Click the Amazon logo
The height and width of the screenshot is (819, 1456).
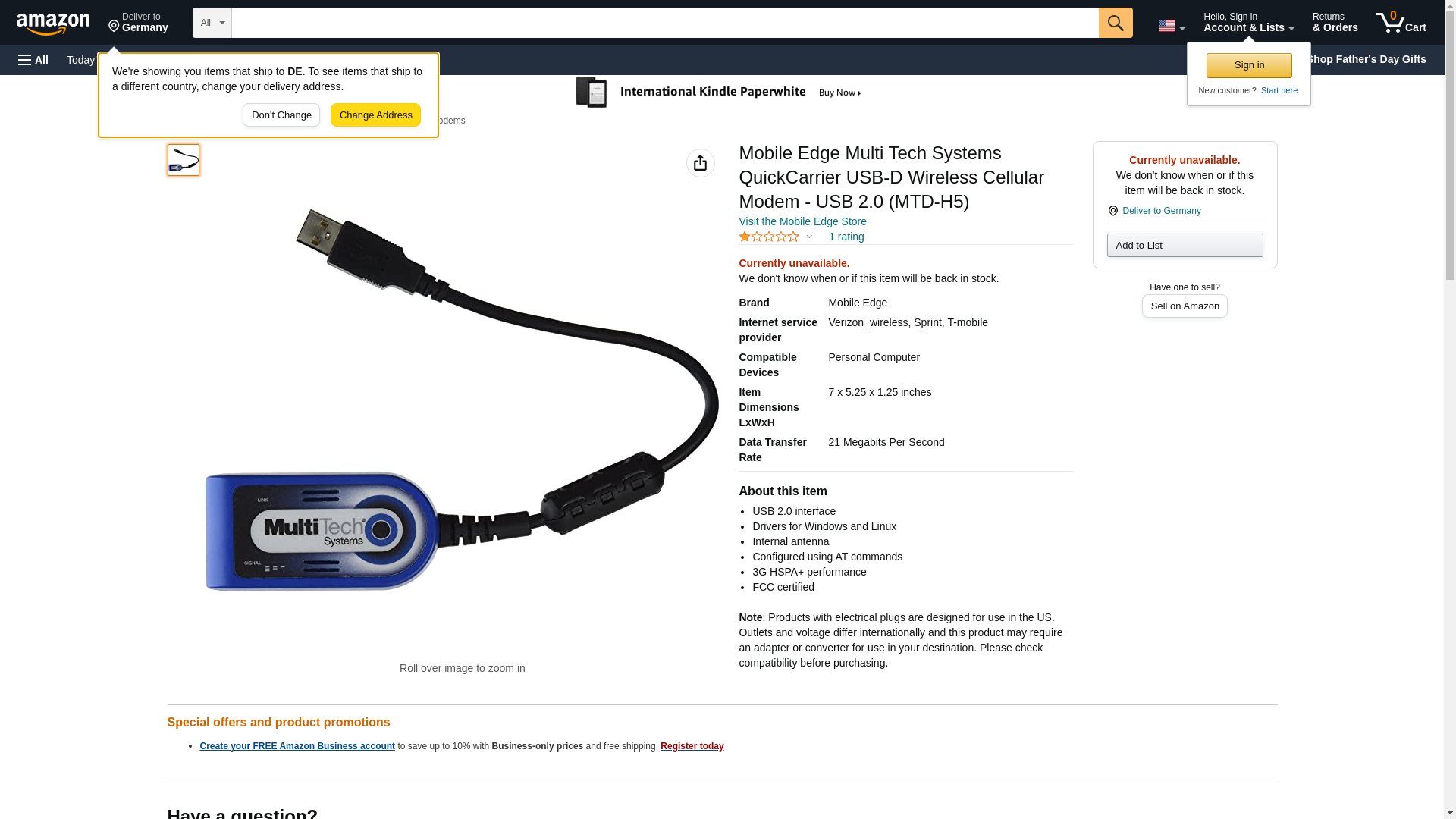53,24
